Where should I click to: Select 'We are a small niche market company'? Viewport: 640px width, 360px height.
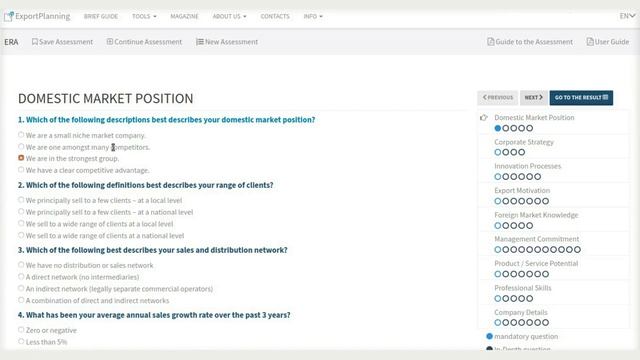[21, 135]
